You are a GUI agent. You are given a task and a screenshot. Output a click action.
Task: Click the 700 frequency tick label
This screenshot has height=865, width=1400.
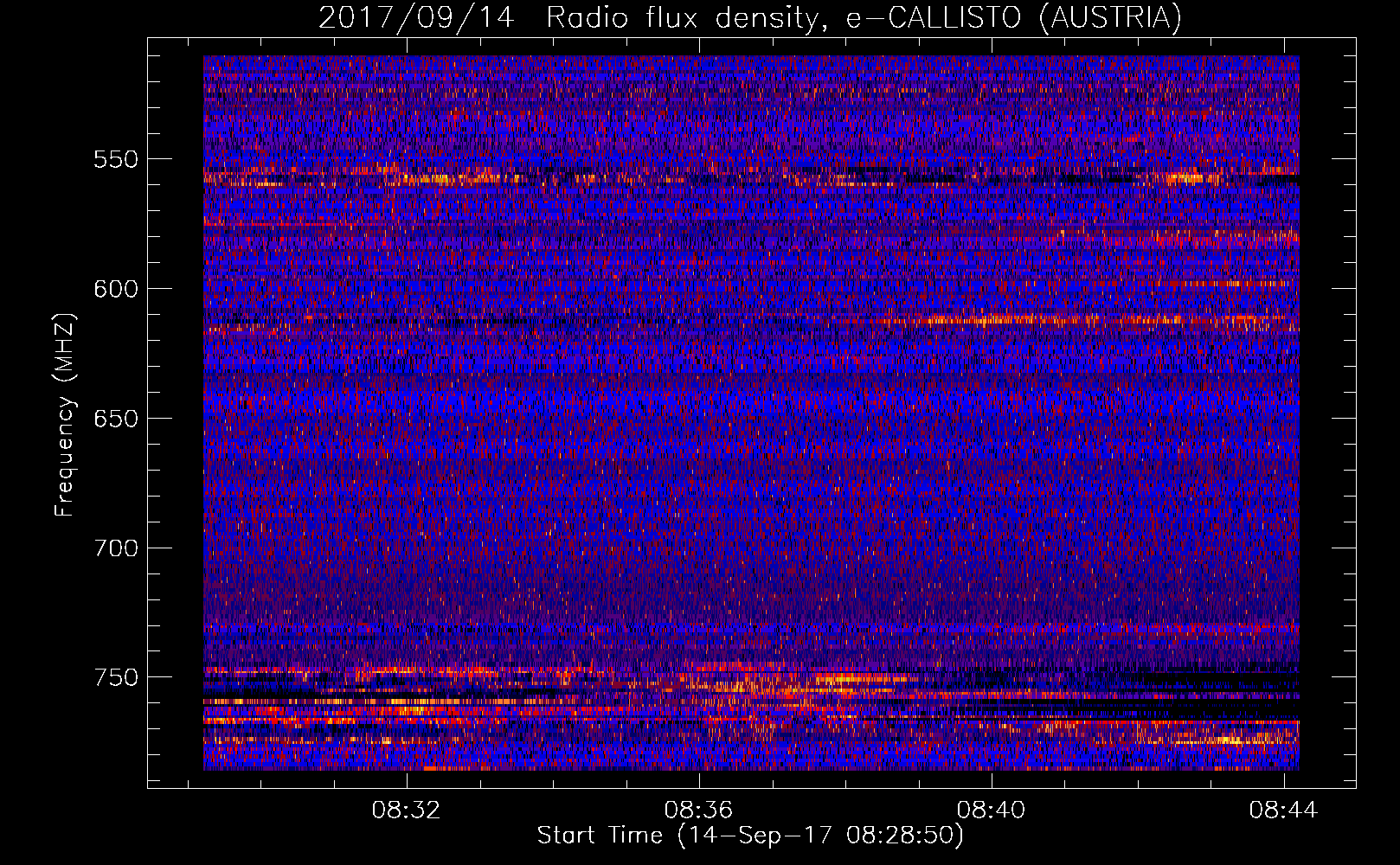(115, 548)
